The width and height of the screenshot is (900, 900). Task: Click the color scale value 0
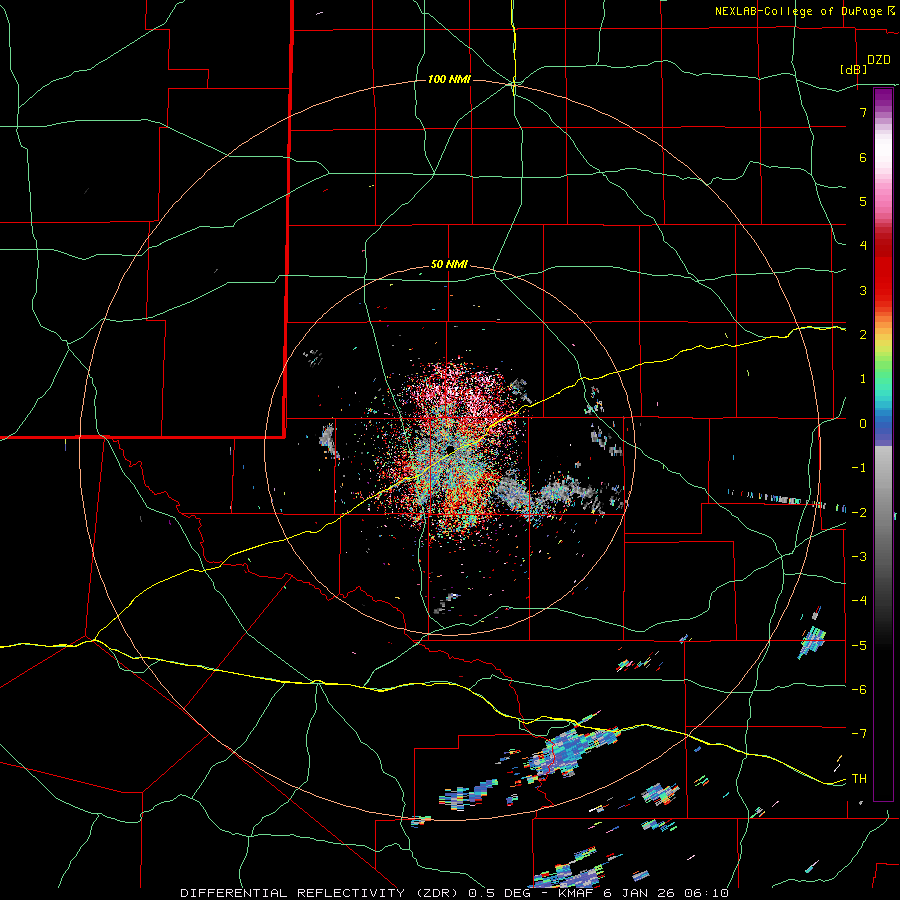(x=863, y=423)
